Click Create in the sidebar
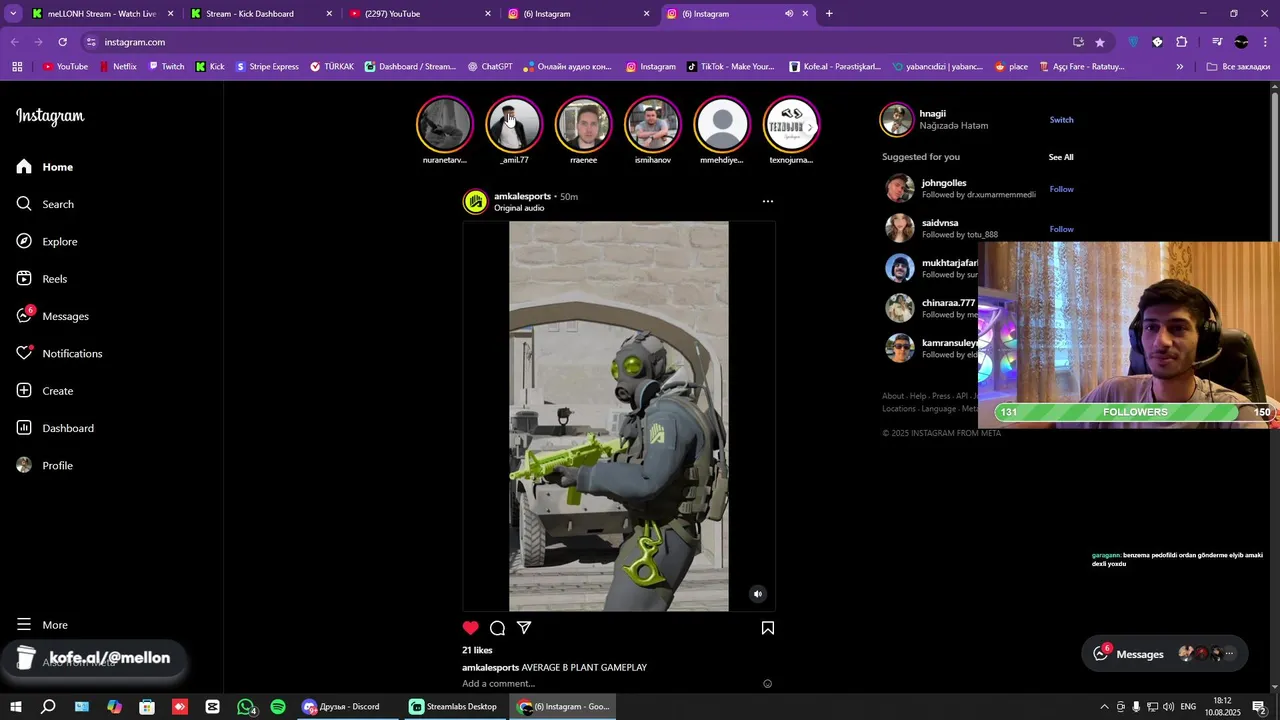Screen dimensions: 1280x720 point(45,391)
